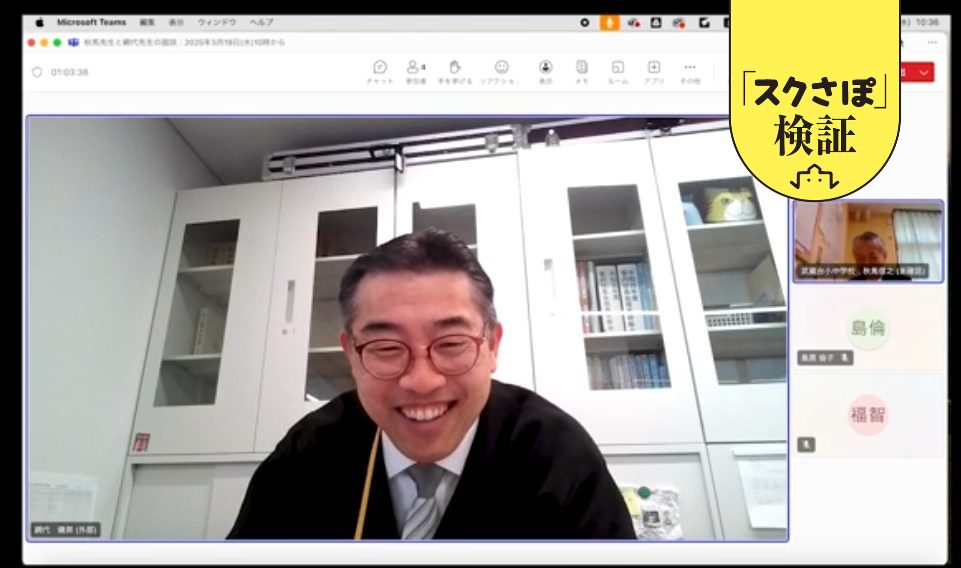Open the ヘルプ menu in menu bar

point(261,22)
